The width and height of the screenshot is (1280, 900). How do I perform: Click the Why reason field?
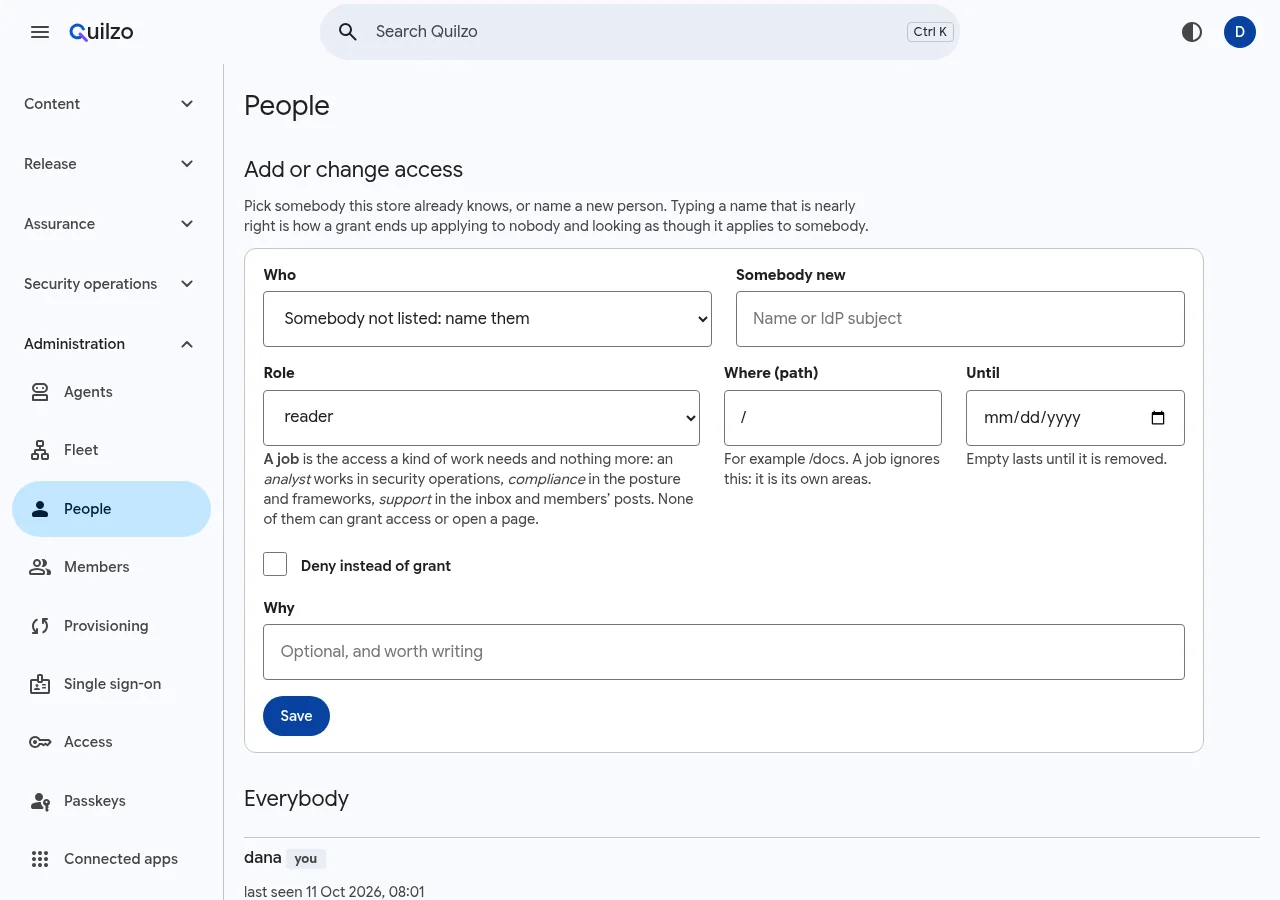[x=724, y=652]
